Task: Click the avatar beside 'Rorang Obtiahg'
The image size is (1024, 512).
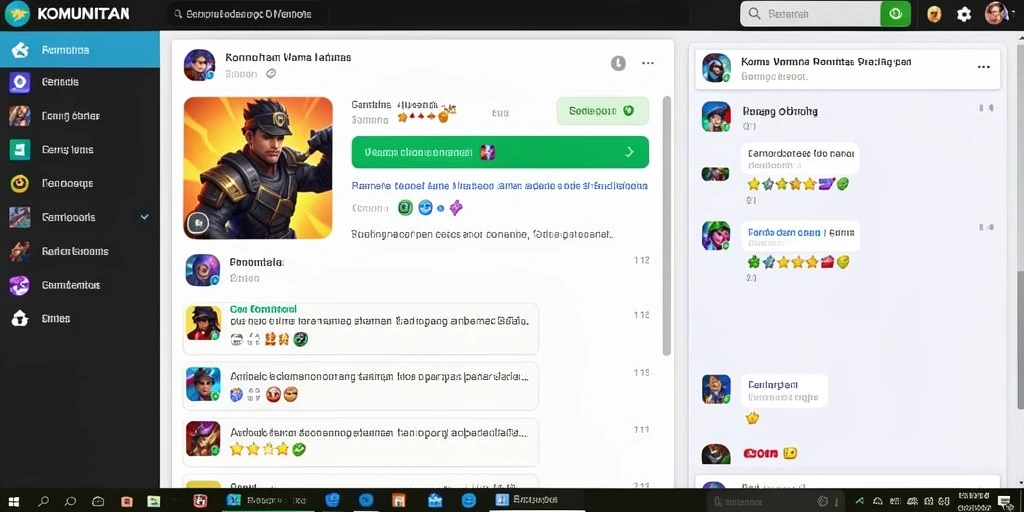Action: (716, 117)
